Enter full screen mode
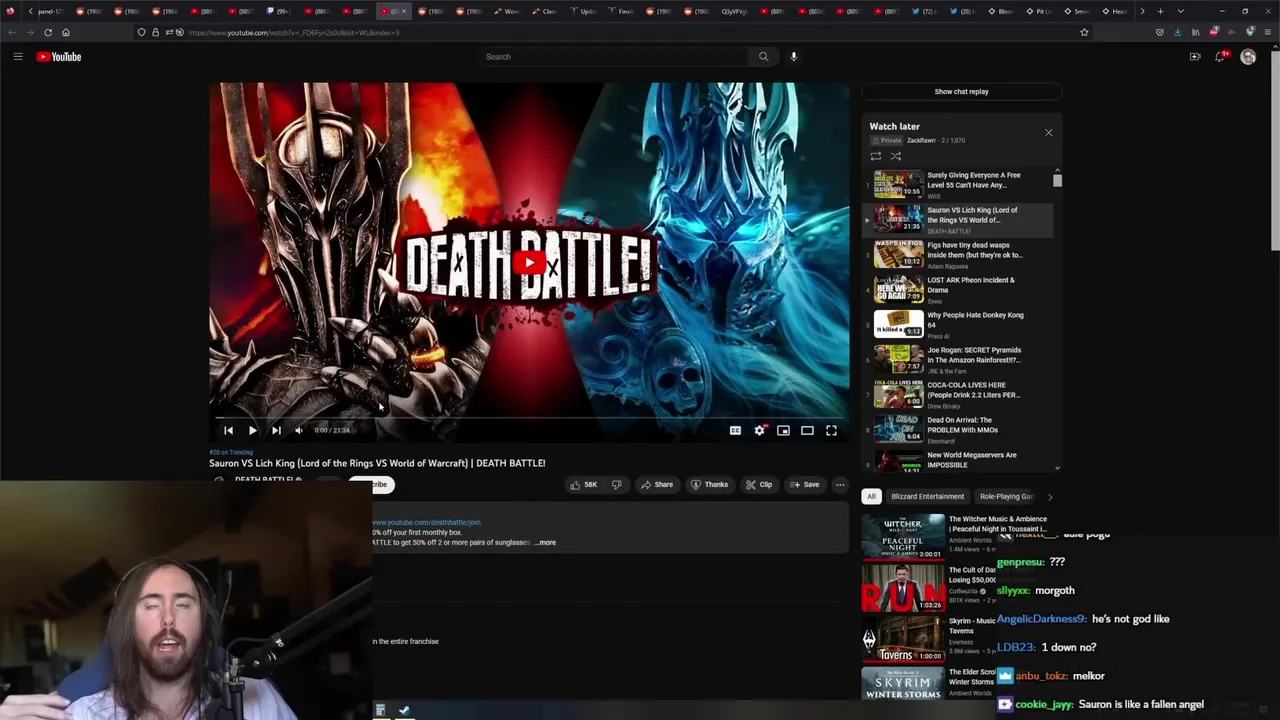This screenshot has width=1280, height=720. (x=831, y=430)
